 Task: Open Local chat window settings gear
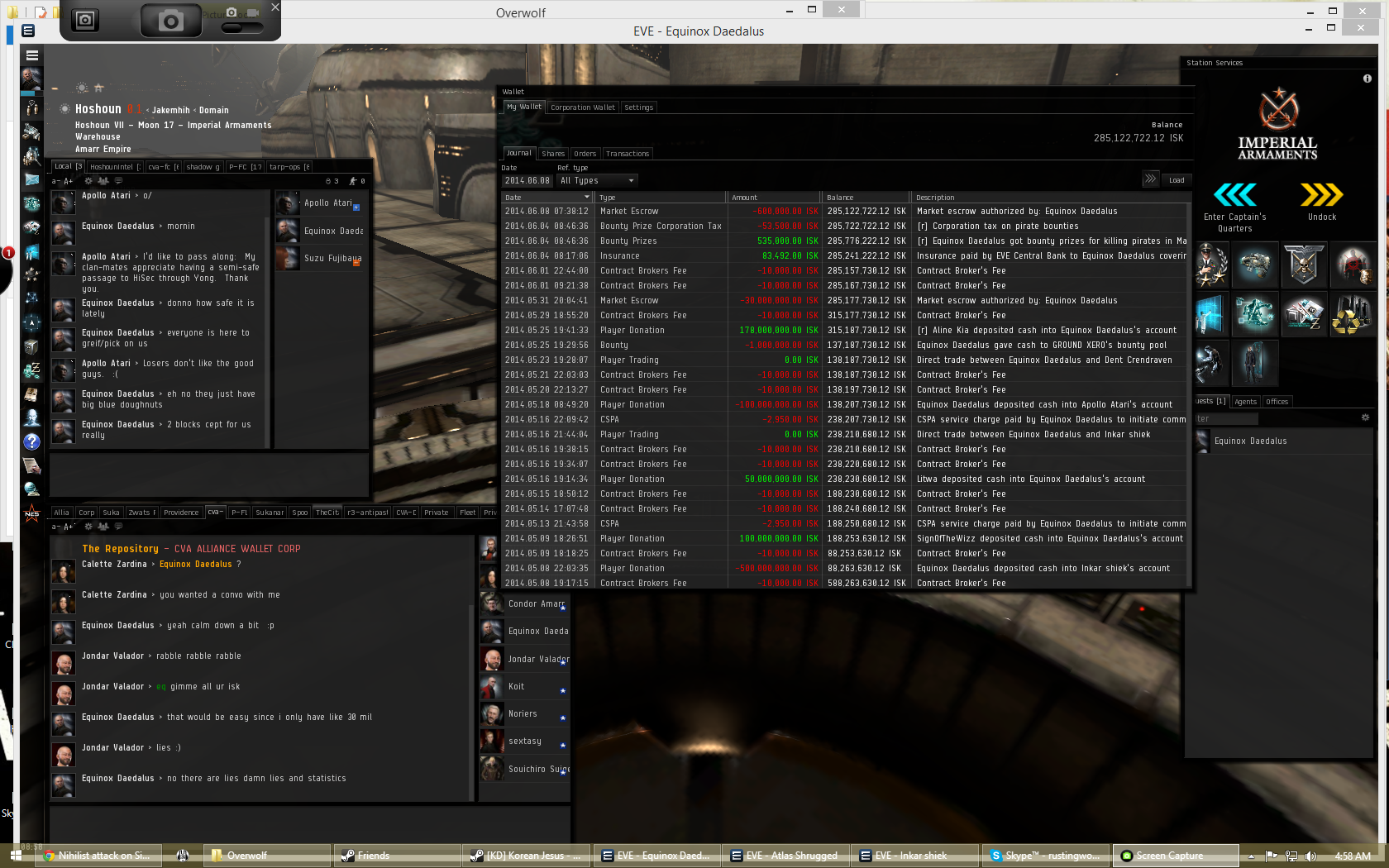[x=89, y=180]
